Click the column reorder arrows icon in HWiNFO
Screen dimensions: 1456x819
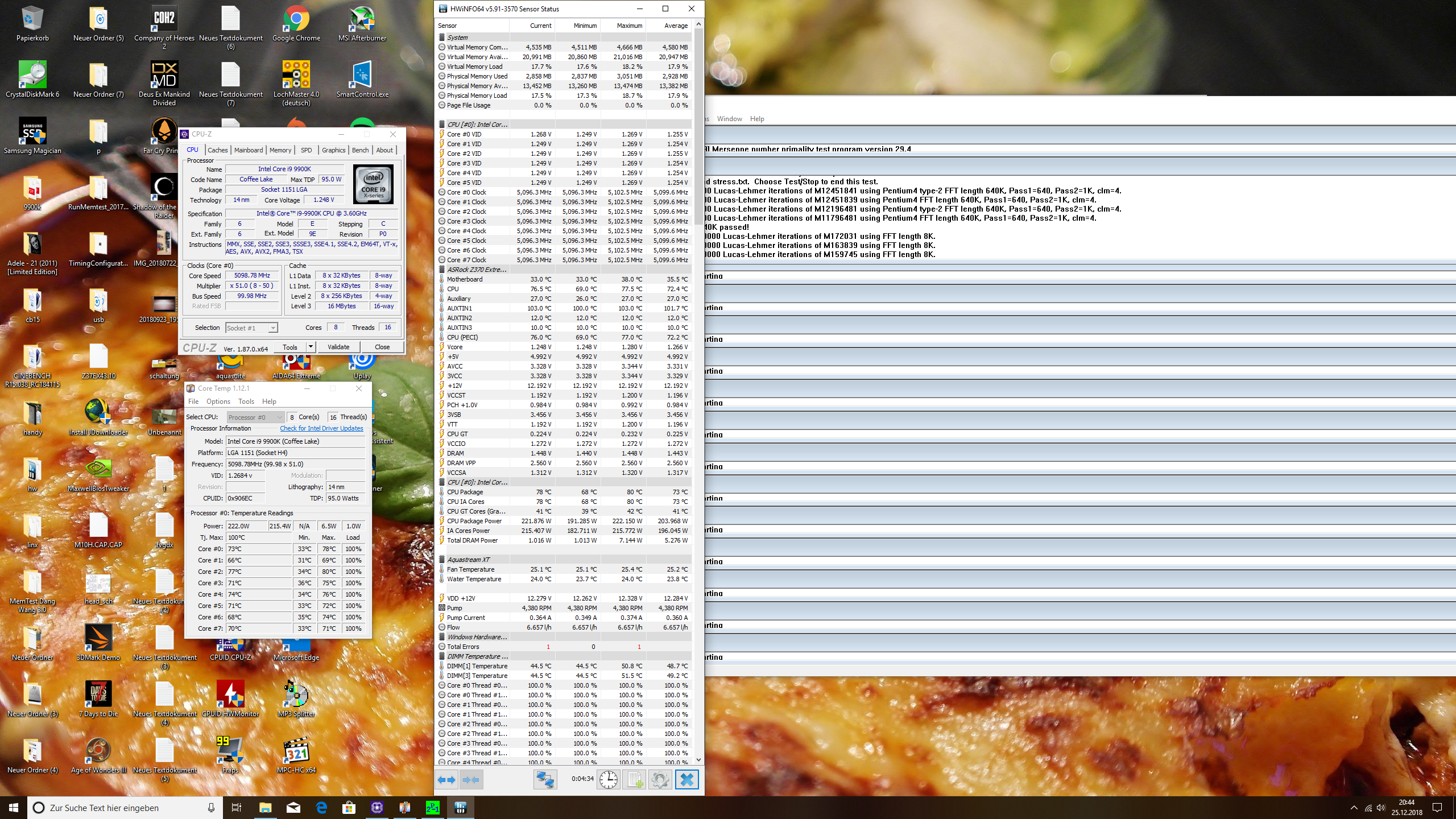[x=471, y=779]
